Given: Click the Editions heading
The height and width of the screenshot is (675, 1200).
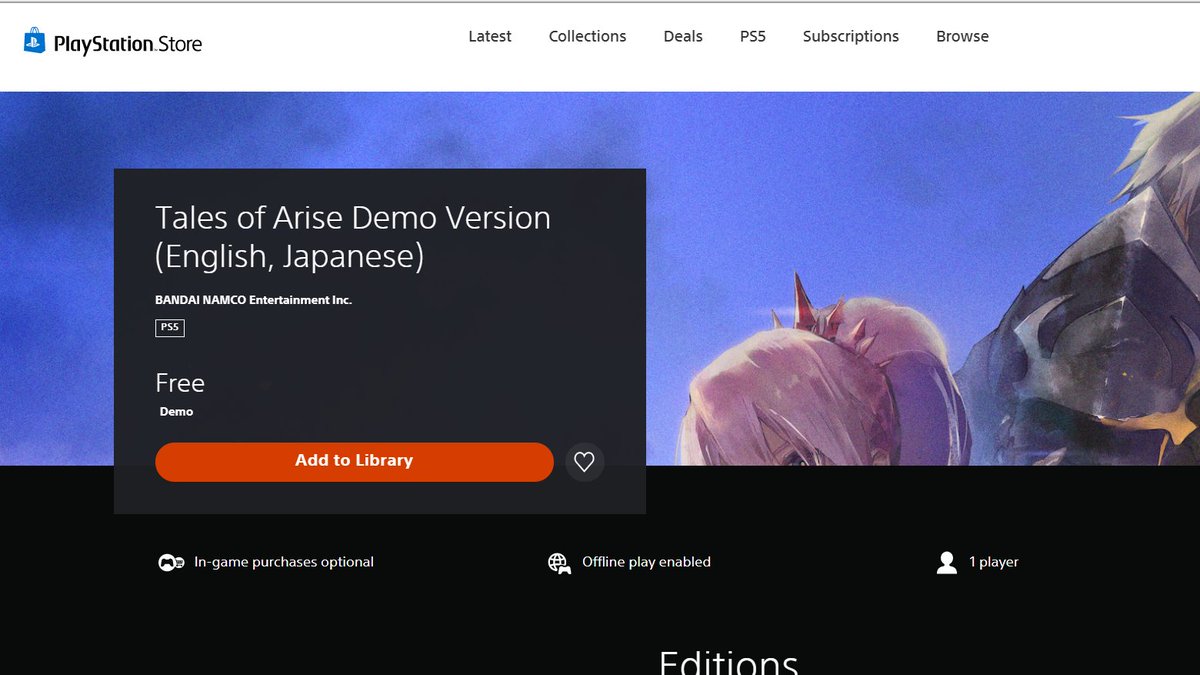Looking at the screenshot, I should point(728,662).
